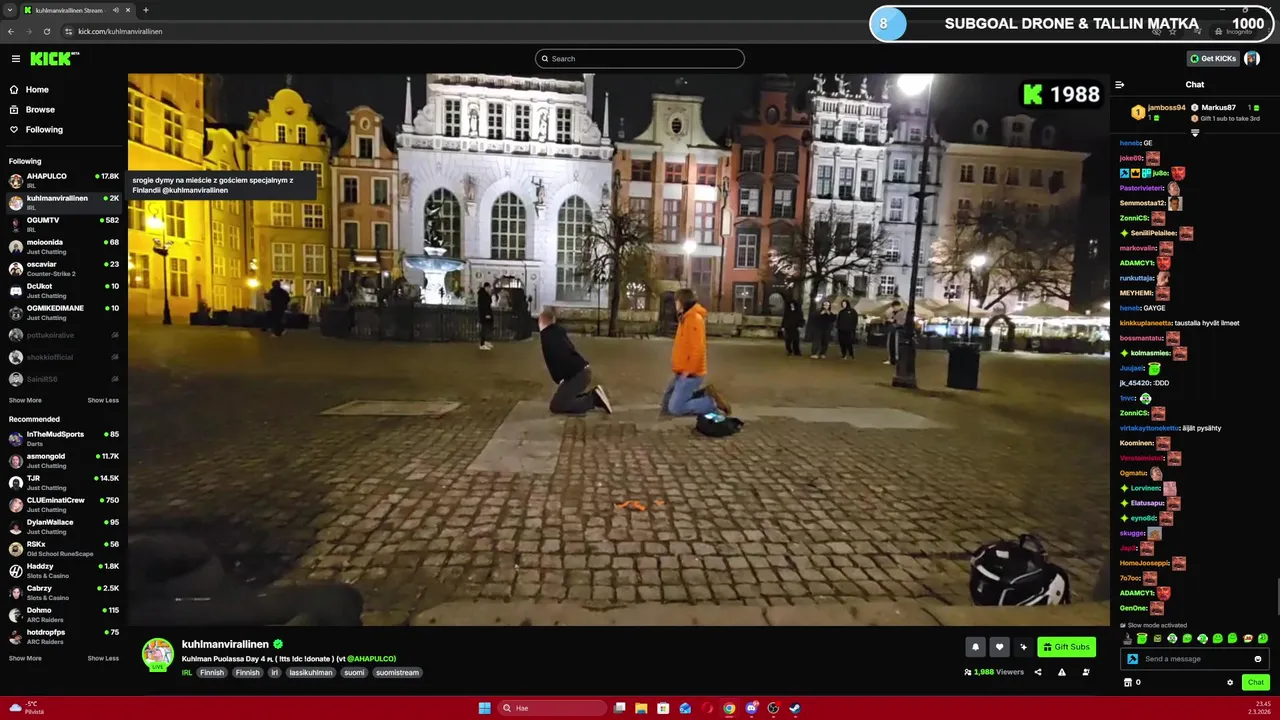
Task: Click Show More under Recommended
Action: [x=25, y=658]
